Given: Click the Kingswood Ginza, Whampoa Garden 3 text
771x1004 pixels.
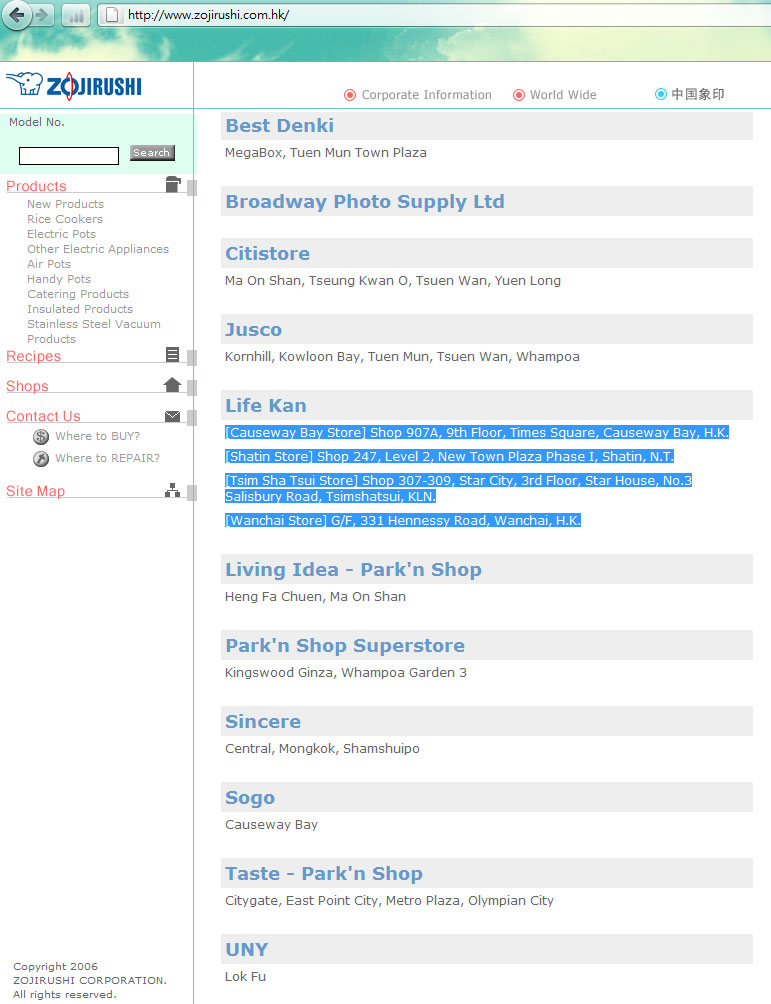Looking at the screenshot, I should [346, 673].
